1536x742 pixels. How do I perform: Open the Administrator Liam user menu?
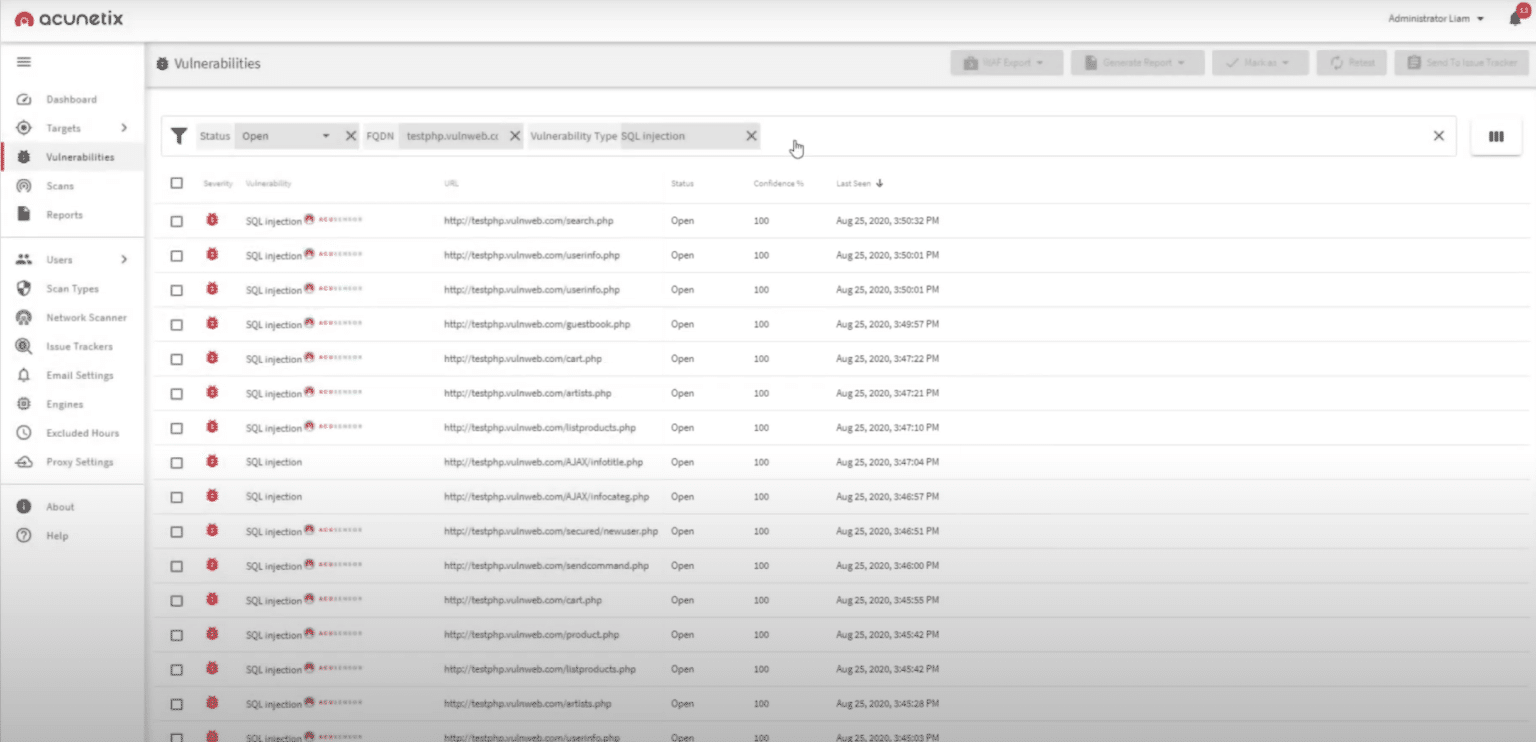tap(1434, 17)
